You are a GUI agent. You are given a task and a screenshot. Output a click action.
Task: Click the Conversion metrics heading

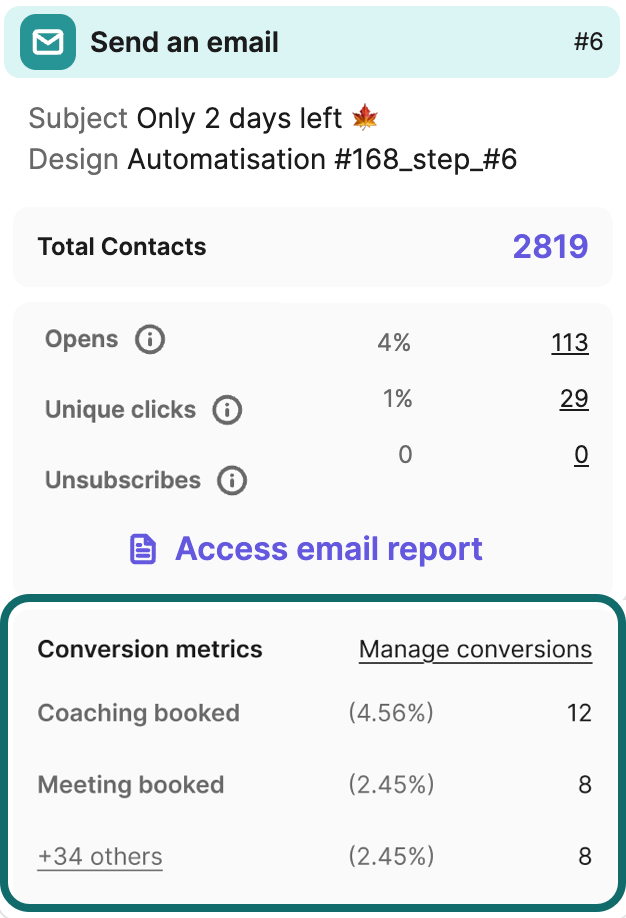[x=149, y=648]
